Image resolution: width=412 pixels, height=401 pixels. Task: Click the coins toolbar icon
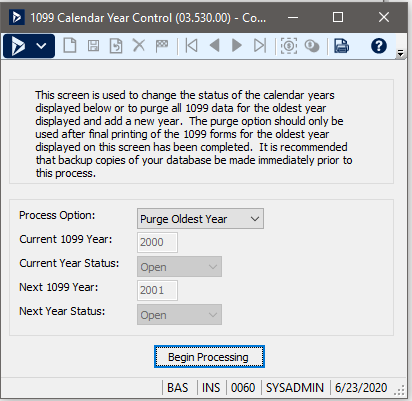pyautogui.click(x=312, y=46)
